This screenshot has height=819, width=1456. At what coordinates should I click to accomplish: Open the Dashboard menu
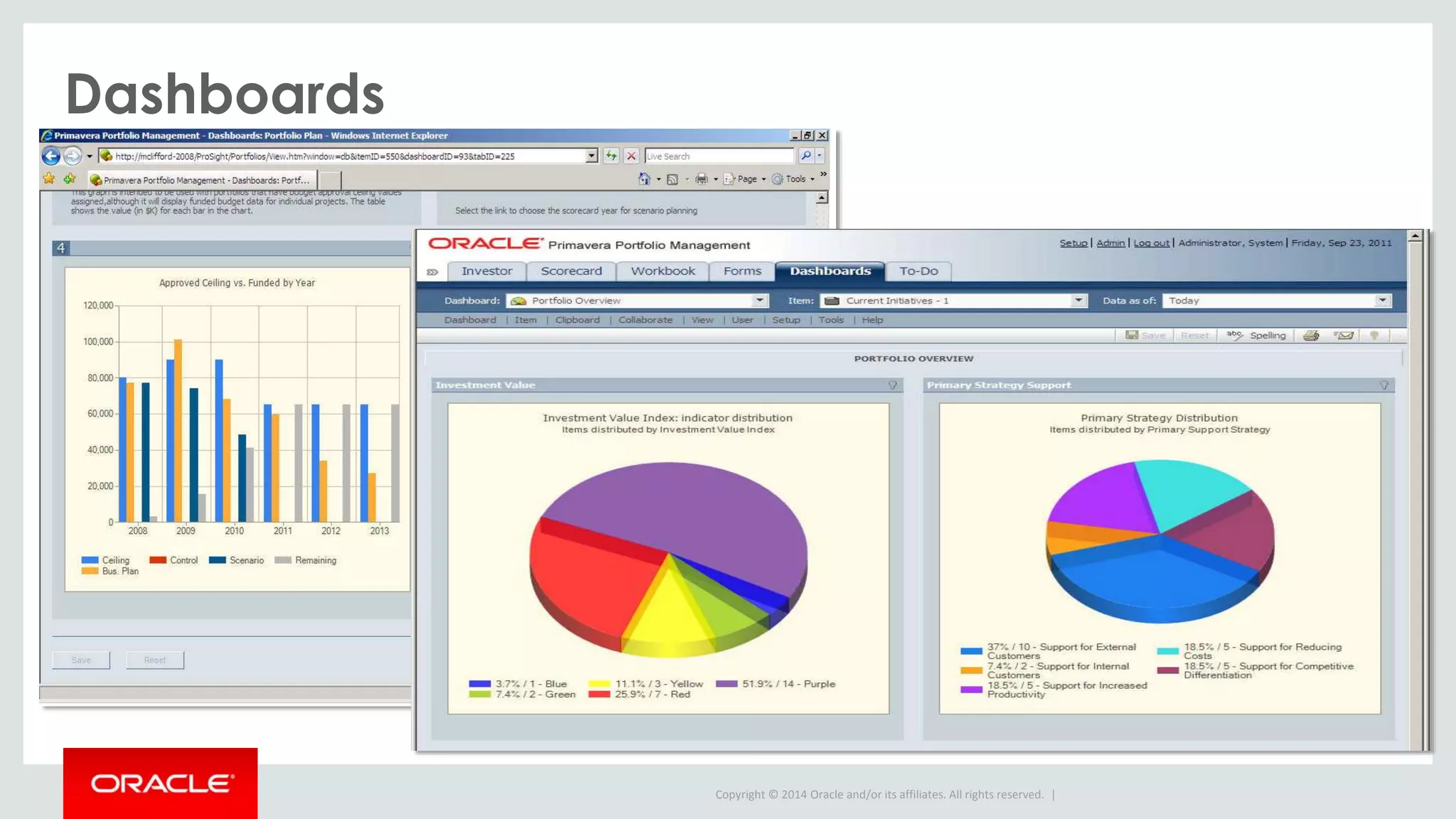[x=470, y=320]
